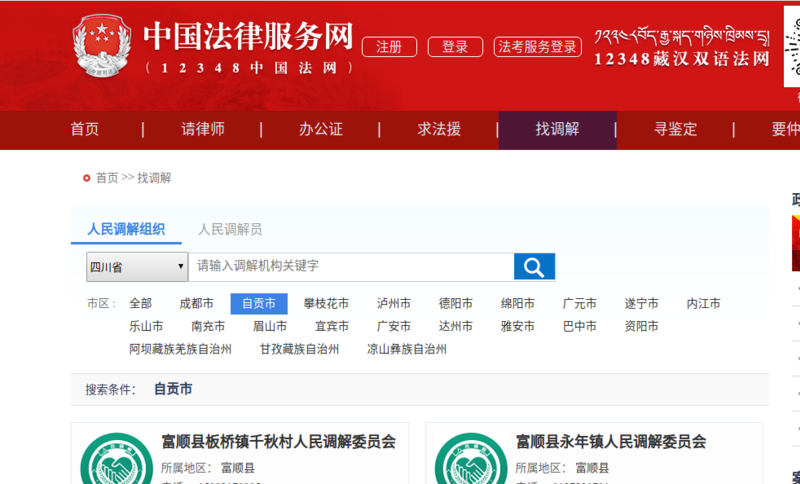
Task: Select 资阳市 city filter
Action: [x=641, y=326]
